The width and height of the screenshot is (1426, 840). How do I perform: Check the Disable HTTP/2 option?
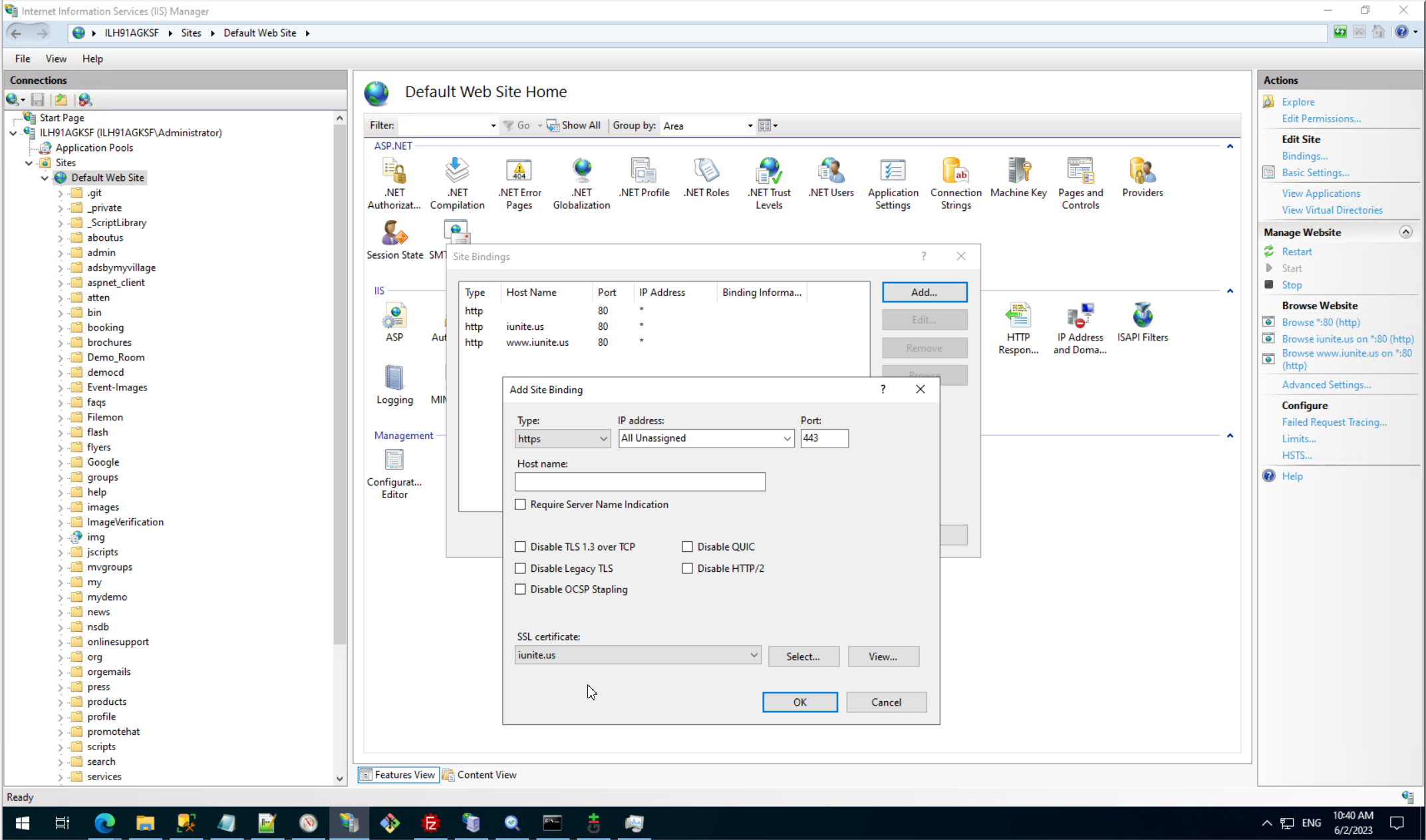[x=687, y=569]
